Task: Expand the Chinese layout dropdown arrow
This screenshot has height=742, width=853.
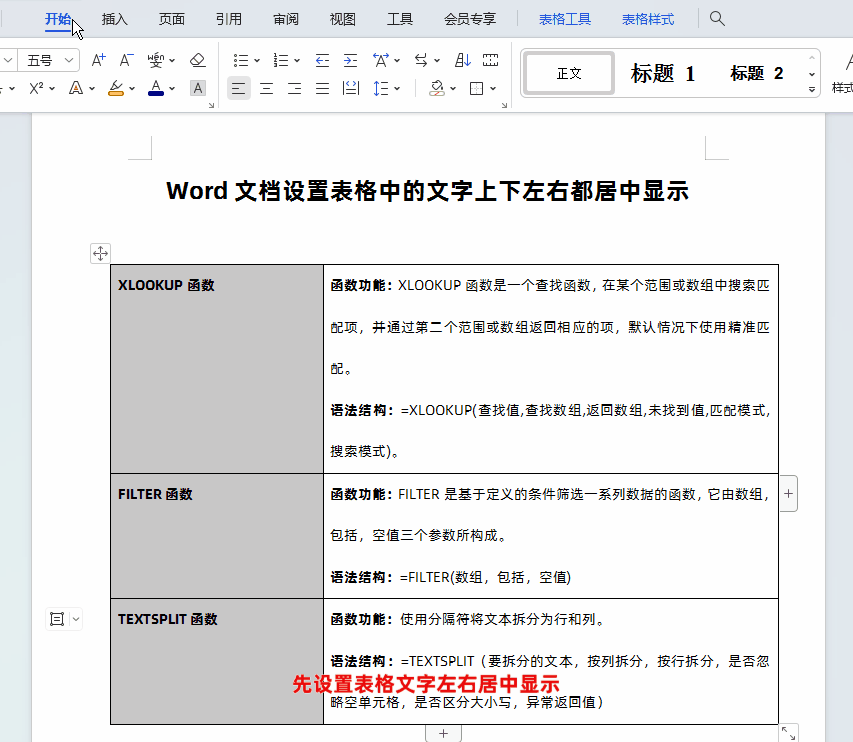Action: click(x=397, y=60)
